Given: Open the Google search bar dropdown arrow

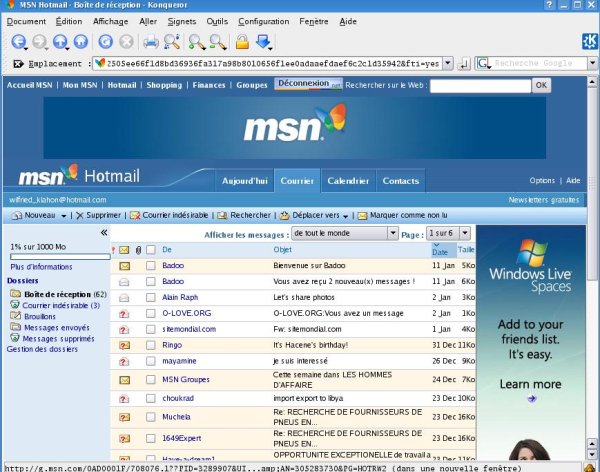Looking at the screenshot, I should pos(593,63).
